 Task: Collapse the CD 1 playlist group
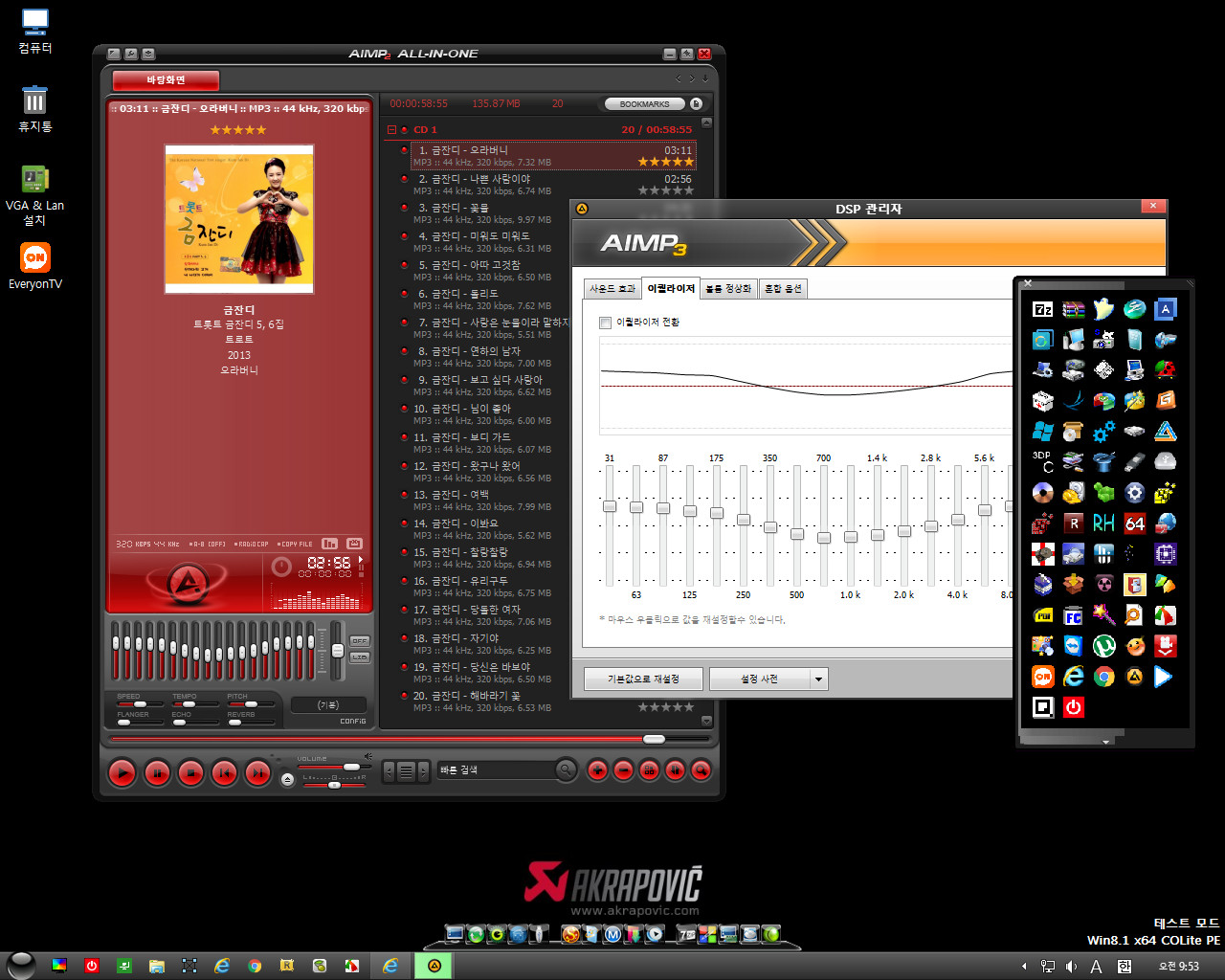(391, 129)
